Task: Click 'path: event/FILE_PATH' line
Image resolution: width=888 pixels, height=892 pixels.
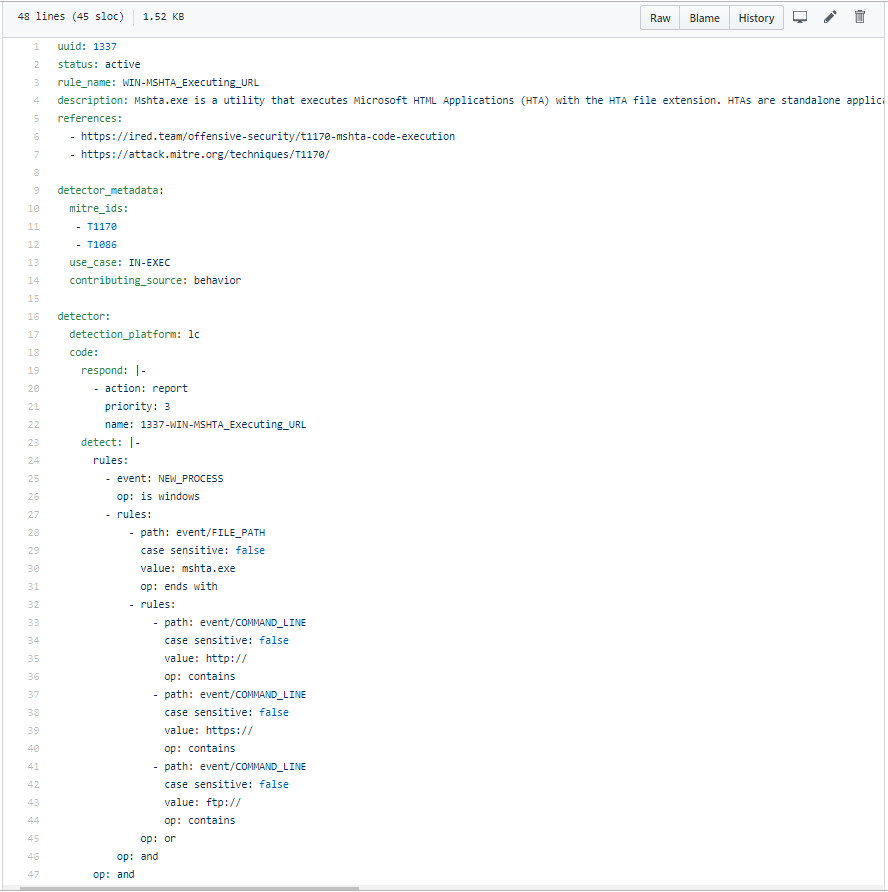Action: [203, 532]
